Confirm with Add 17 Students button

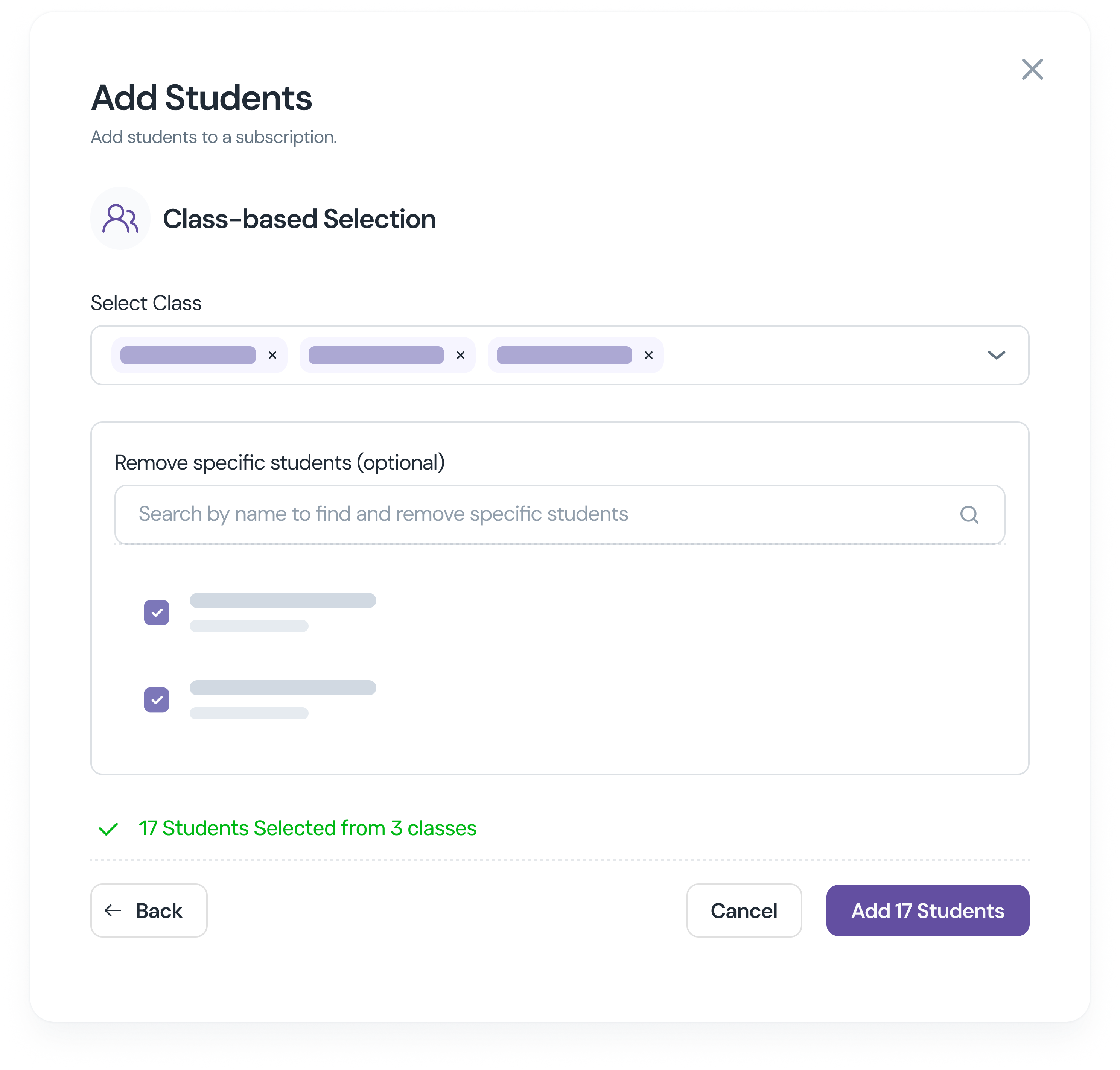point(927,911)
